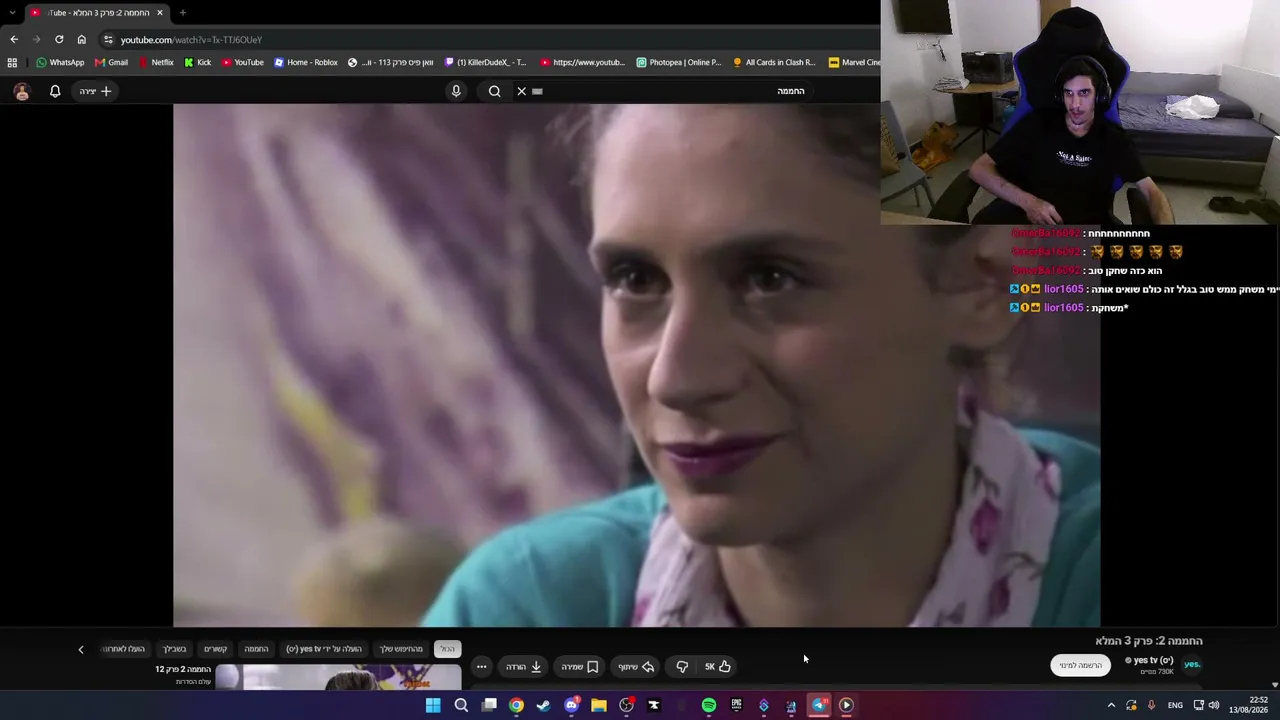Expand the tab search dropdown arrow
Screen dimensions: 1280x720
12,13
